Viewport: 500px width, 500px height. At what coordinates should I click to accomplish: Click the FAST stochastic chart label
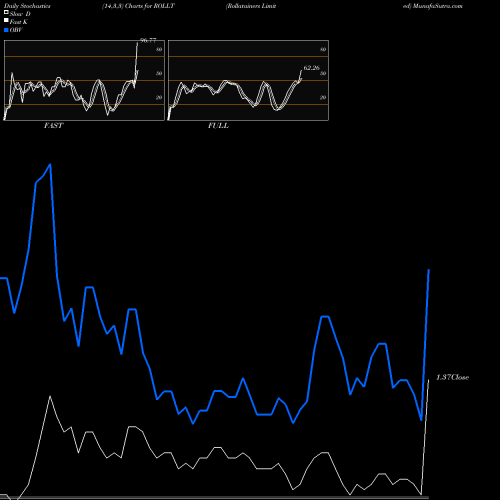53,126
